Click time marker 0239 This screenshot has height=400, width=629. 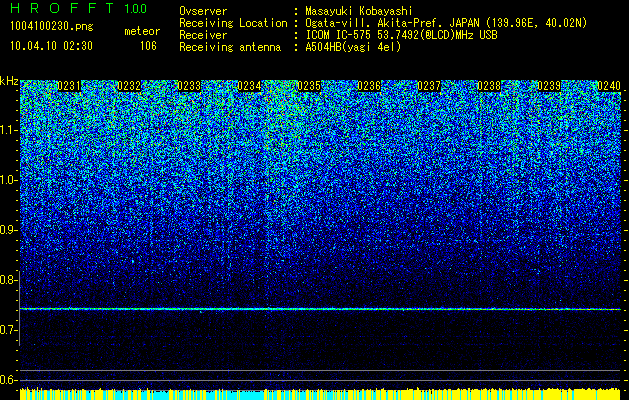pos(549,86)
